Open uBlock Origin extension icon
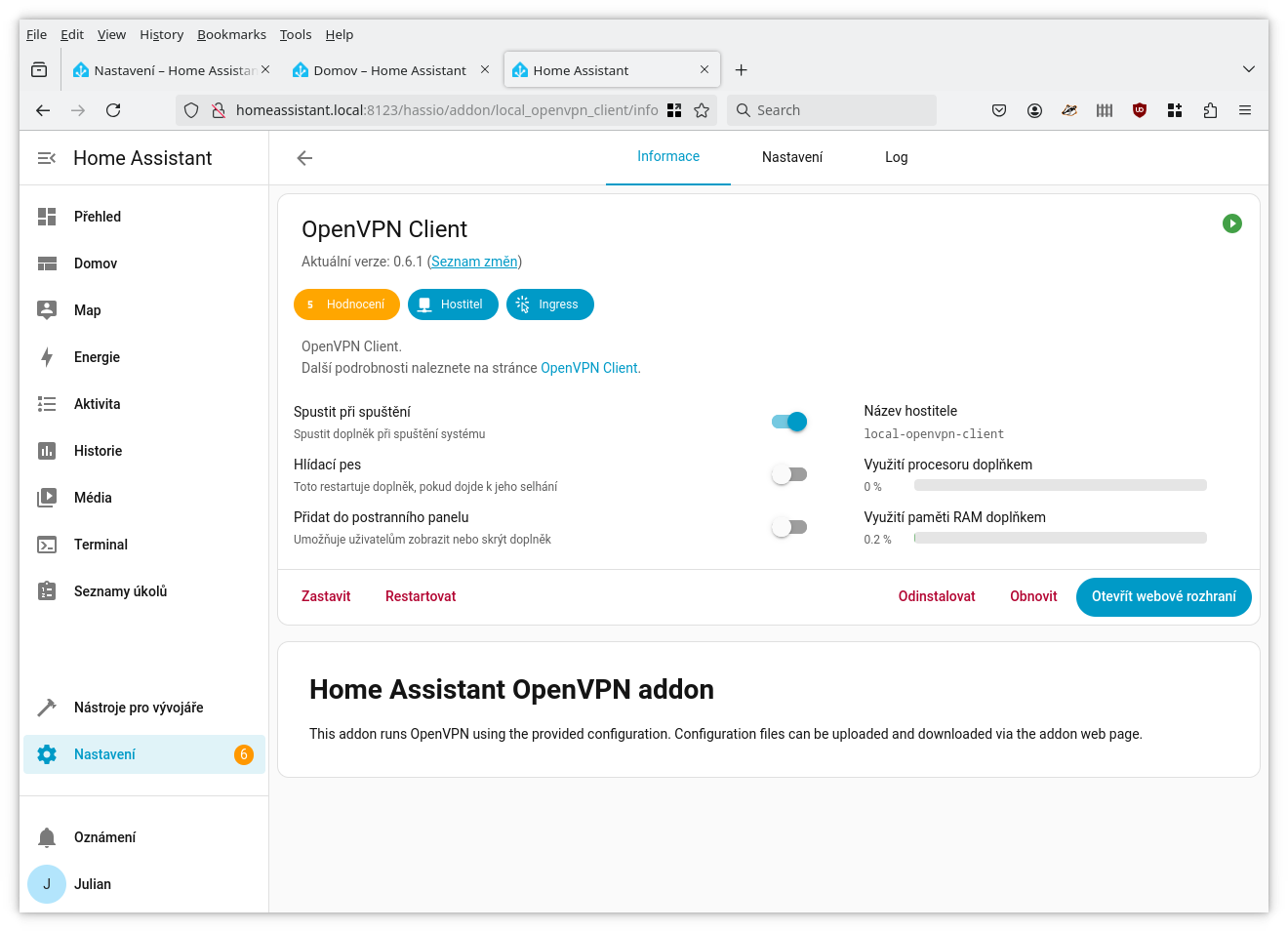 (x=1140, y=110)
